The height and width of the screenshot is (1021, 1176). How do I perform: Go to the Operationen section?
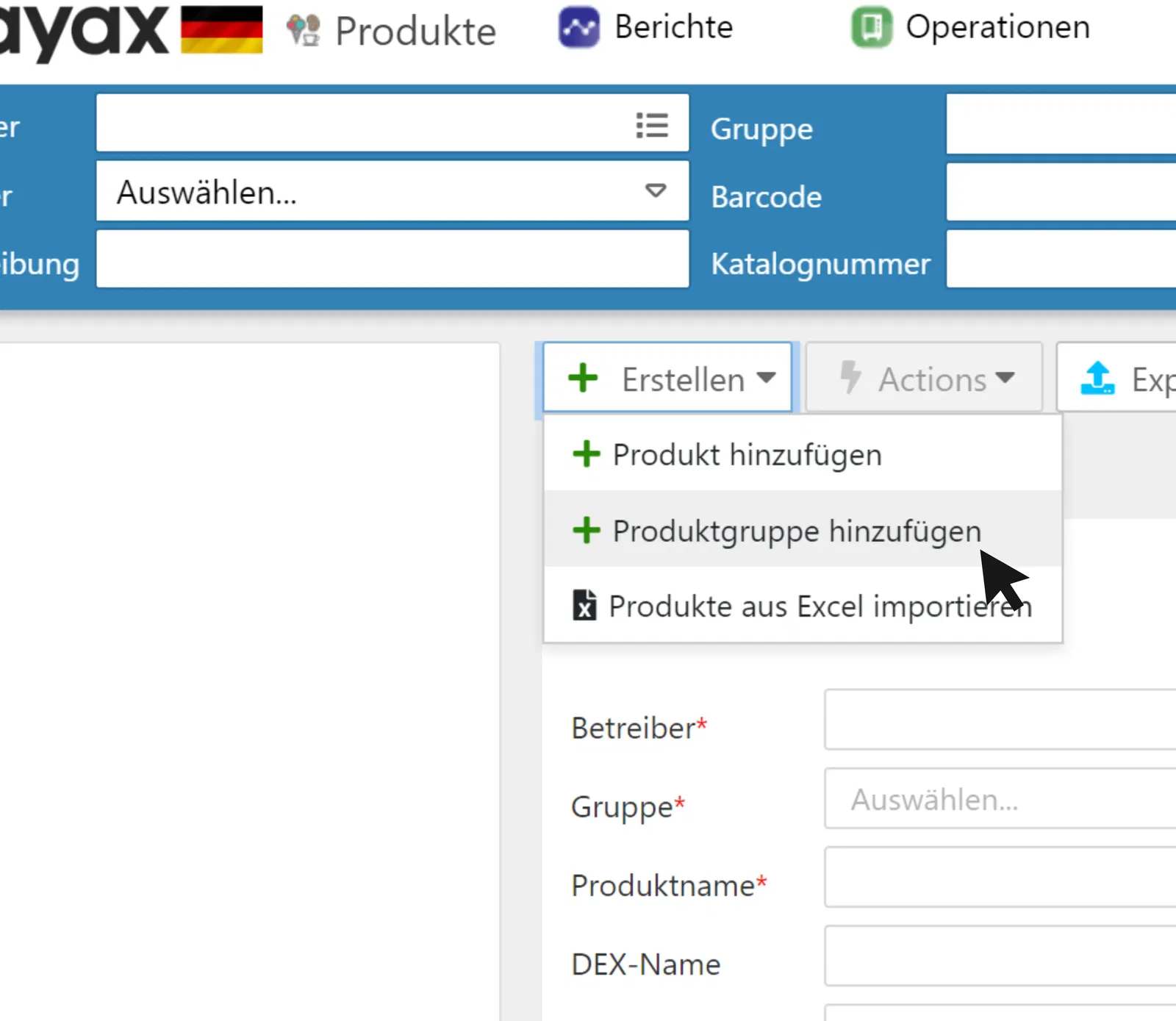(x=997, y=28)
